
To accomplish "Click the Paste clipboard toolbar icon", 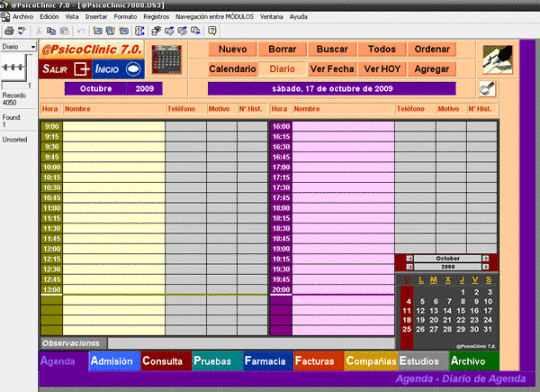I will coord(64,31).
